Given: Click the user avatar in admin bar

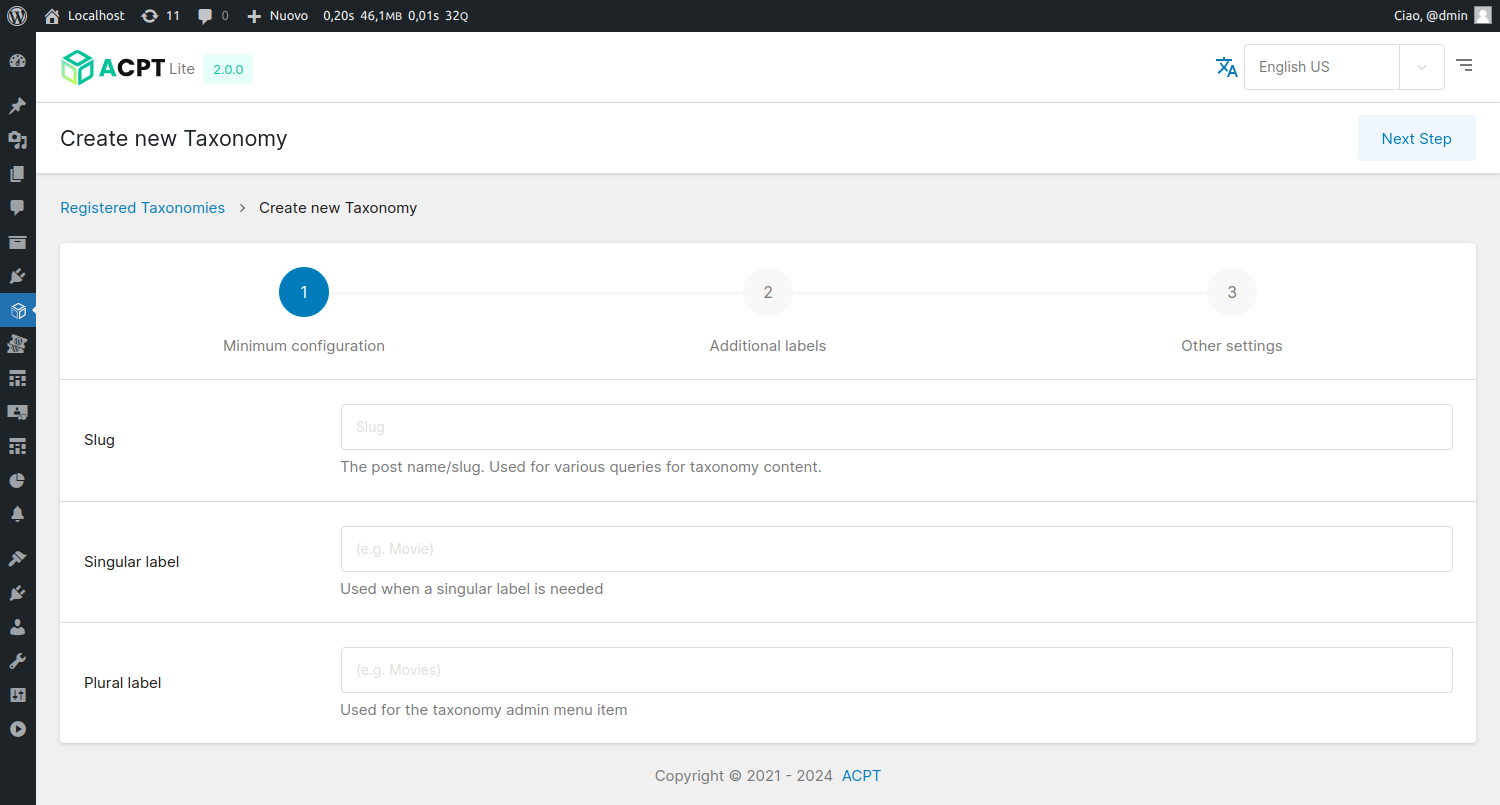Looking at the screenshot, I should tap(1482, 16).
